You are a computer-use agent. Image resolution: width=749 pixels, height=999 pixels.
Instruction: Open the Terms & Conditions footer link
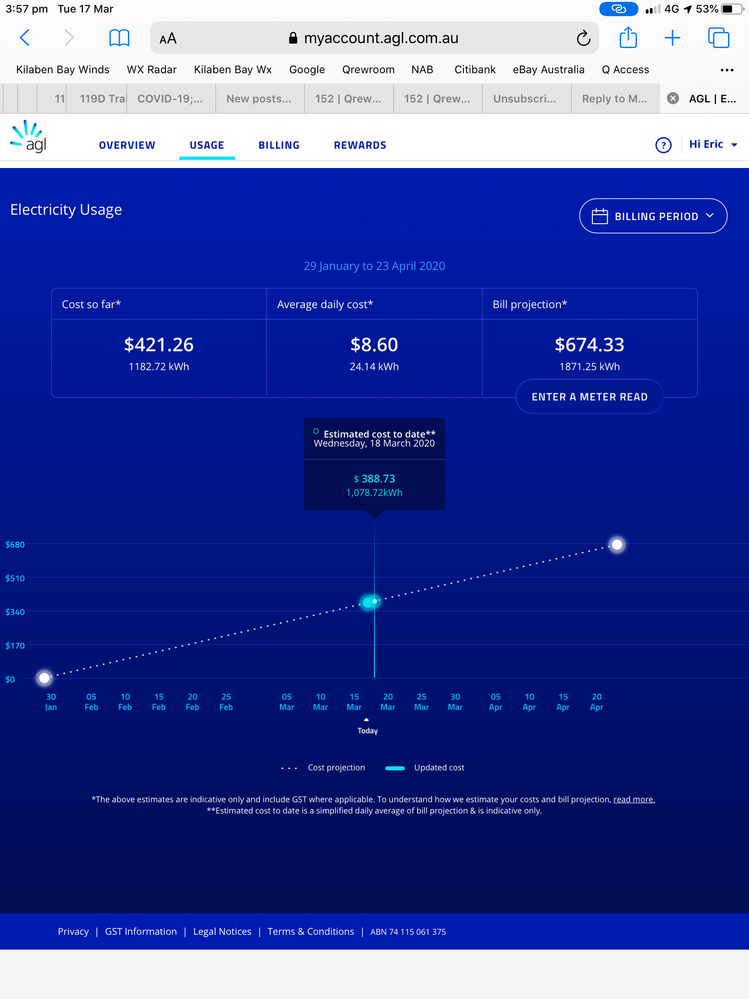point(310,931)
